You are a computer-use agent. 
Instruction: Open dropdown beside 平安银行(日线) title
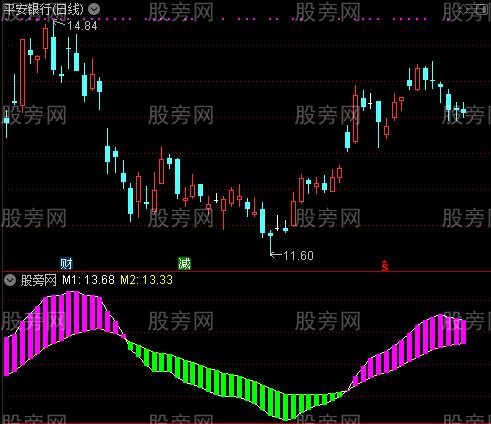(94, 9)
